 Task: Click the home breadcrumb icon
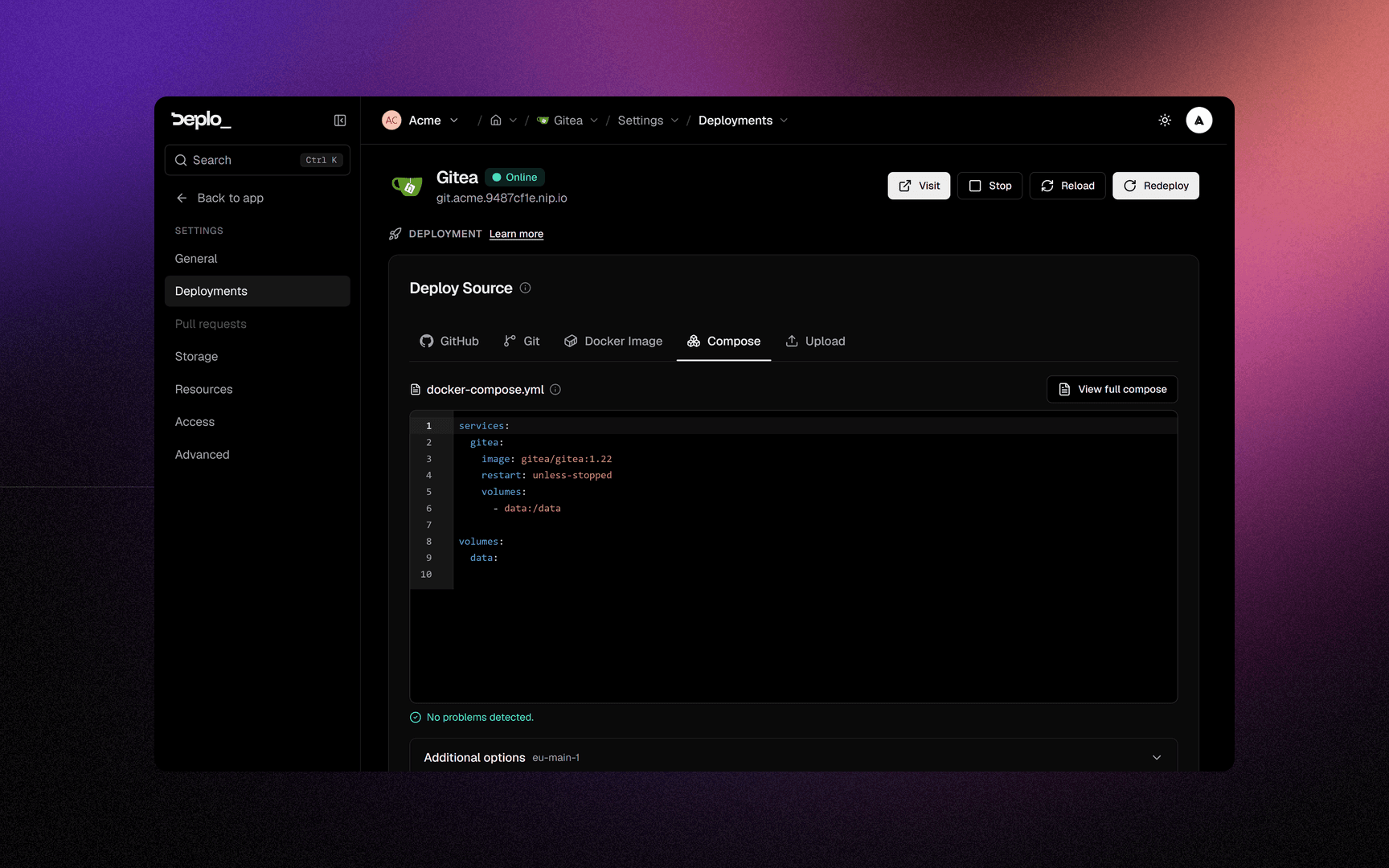click(496, 121)
